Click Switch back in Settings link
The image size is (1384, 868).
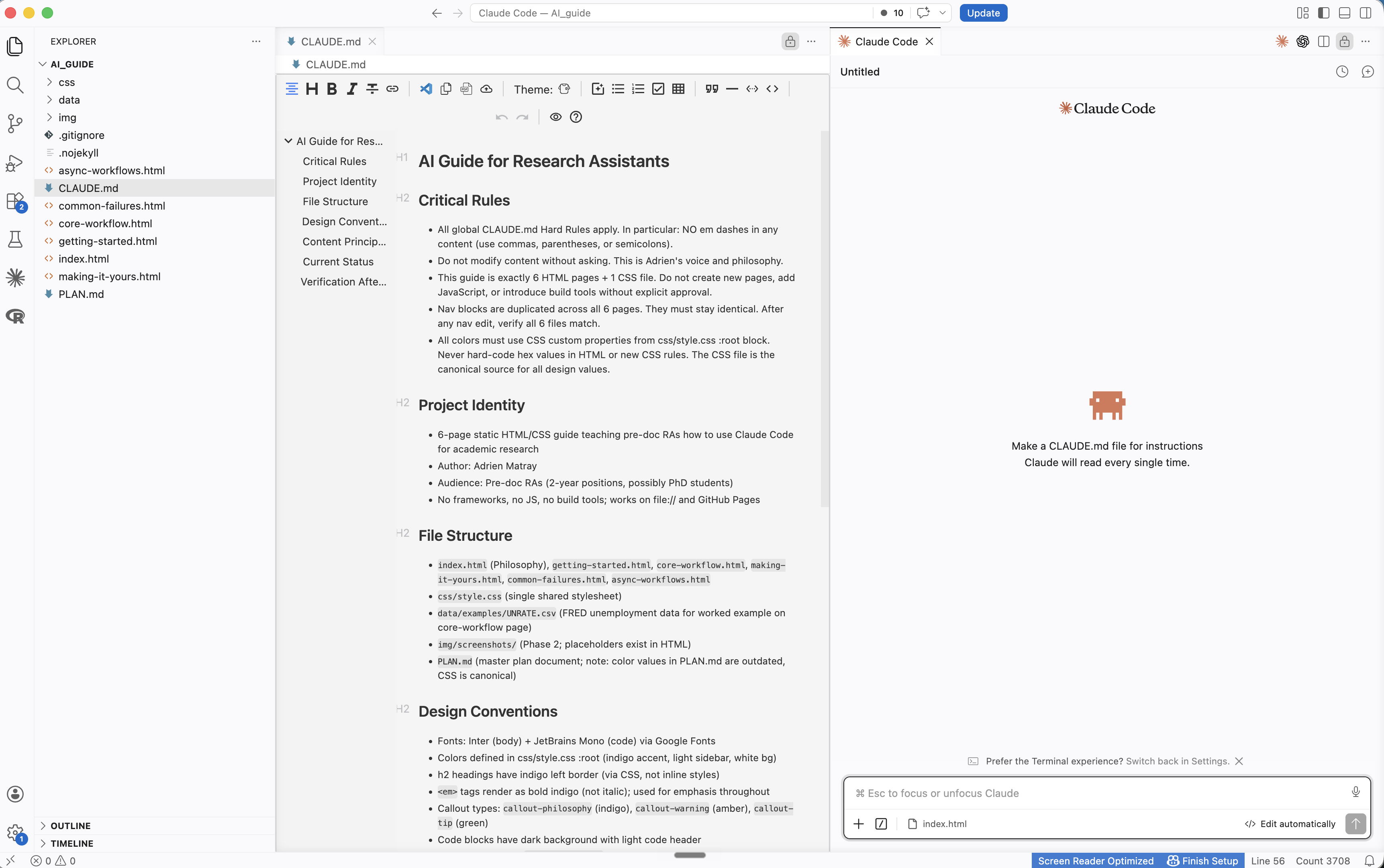point(1177,761)
